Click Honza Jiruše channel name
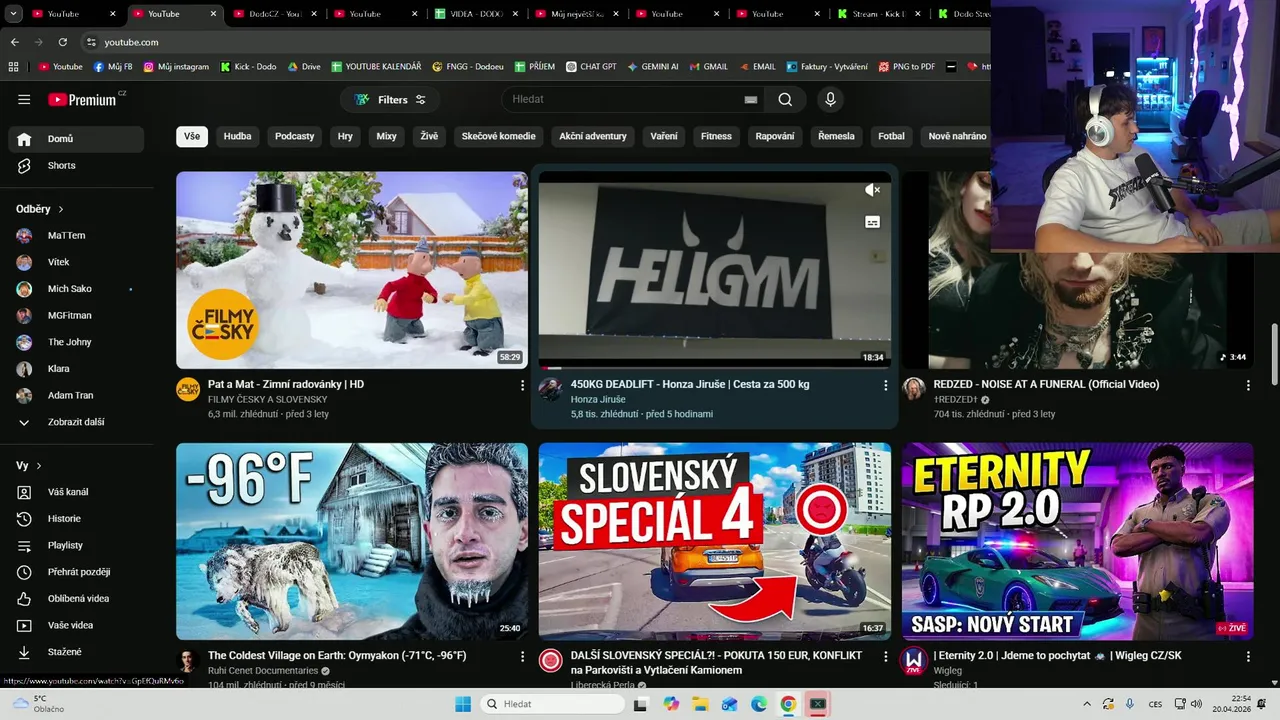This screenshot has width=1280, height=720. 598,399
